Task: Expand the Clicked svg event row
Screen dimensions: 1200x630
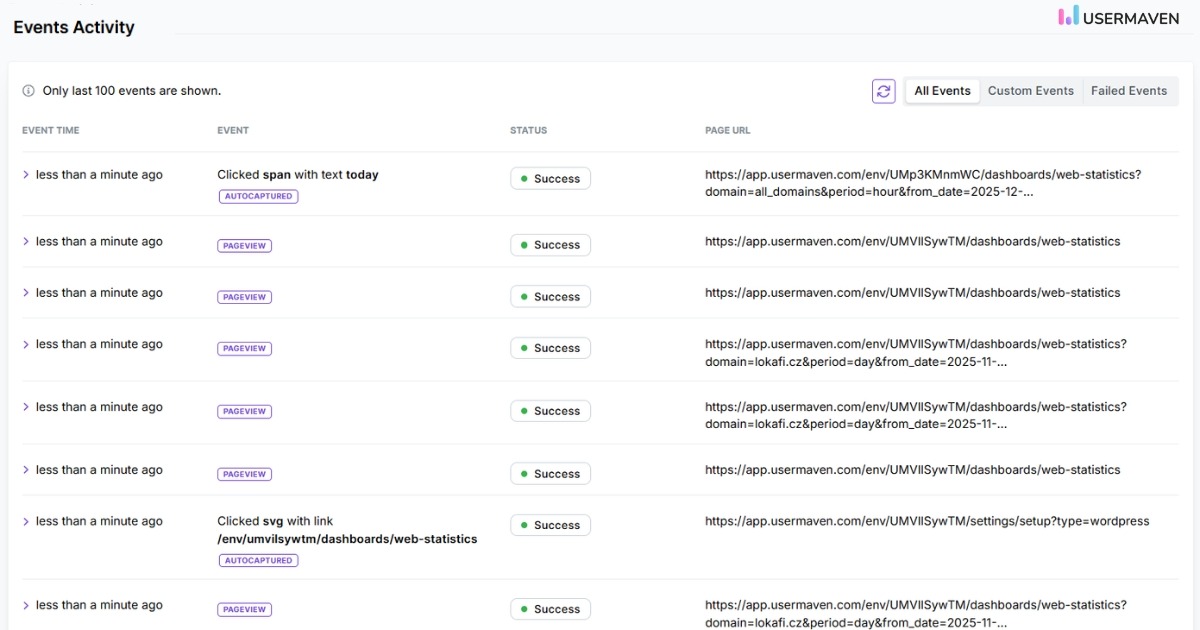Action: coord(25,520)
